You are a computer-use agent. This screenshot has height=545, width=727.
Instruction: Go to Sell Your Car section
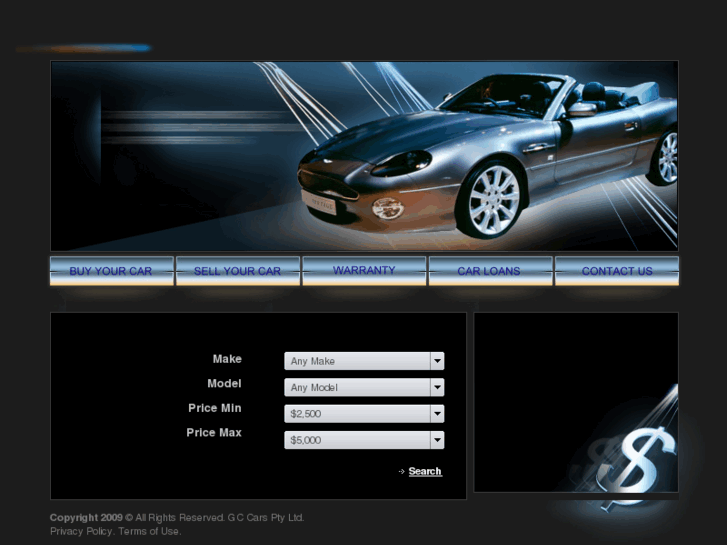(237, 271)
